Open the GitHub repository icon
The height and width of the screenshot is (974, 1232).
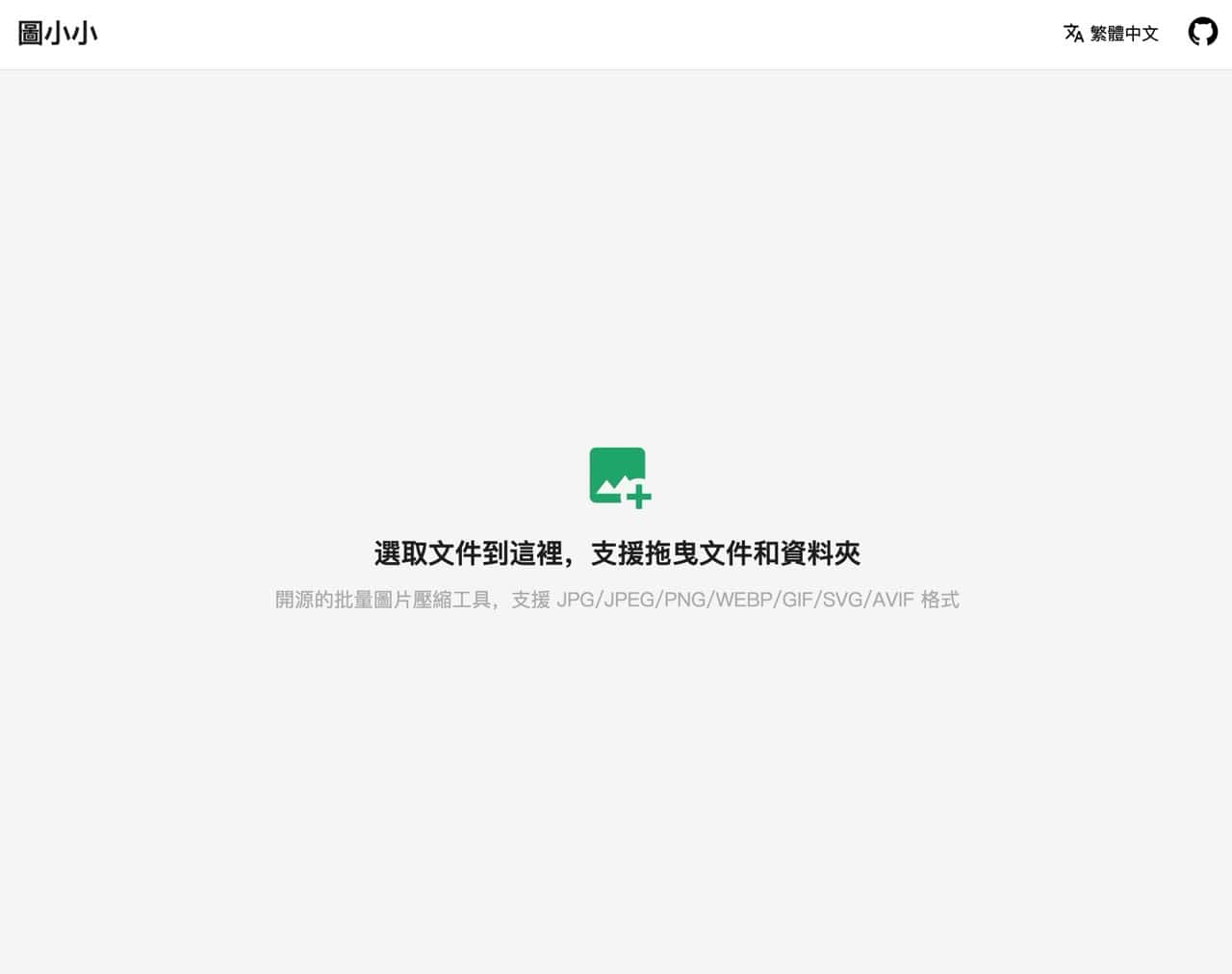(1202, 33)
